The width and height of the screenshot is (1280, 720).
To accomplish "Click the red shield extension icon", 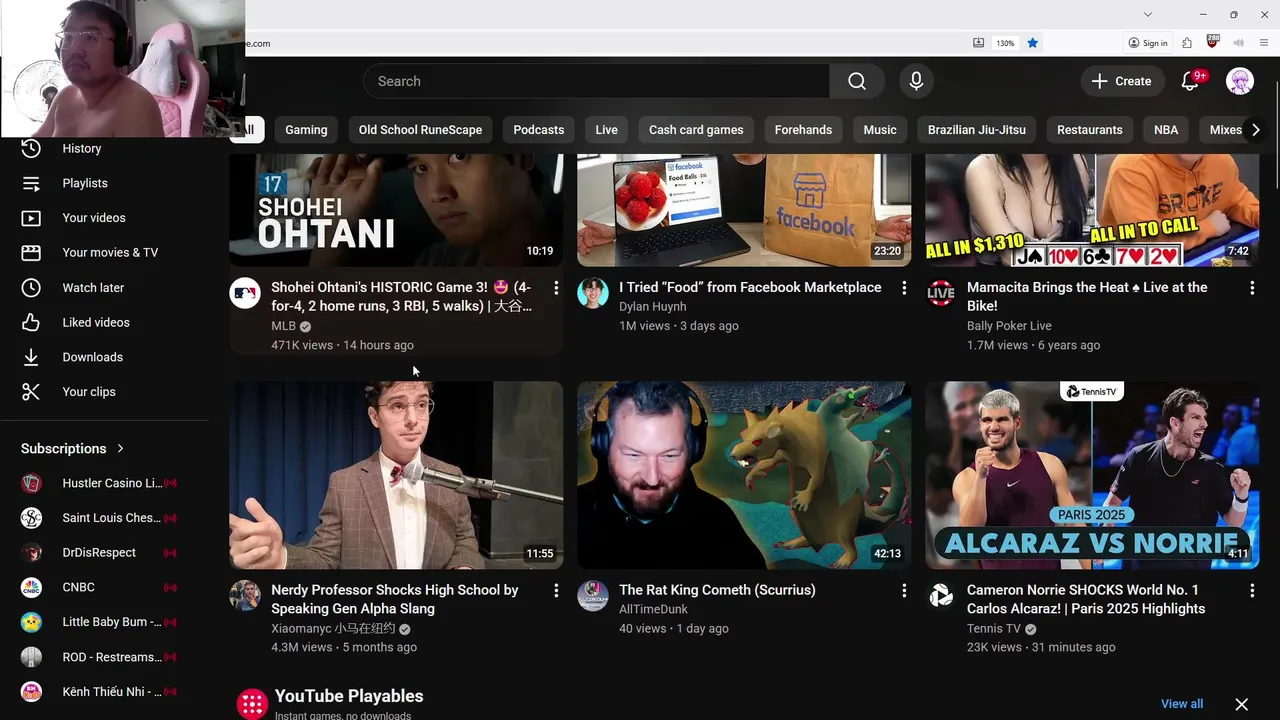I will point(1213,42).
